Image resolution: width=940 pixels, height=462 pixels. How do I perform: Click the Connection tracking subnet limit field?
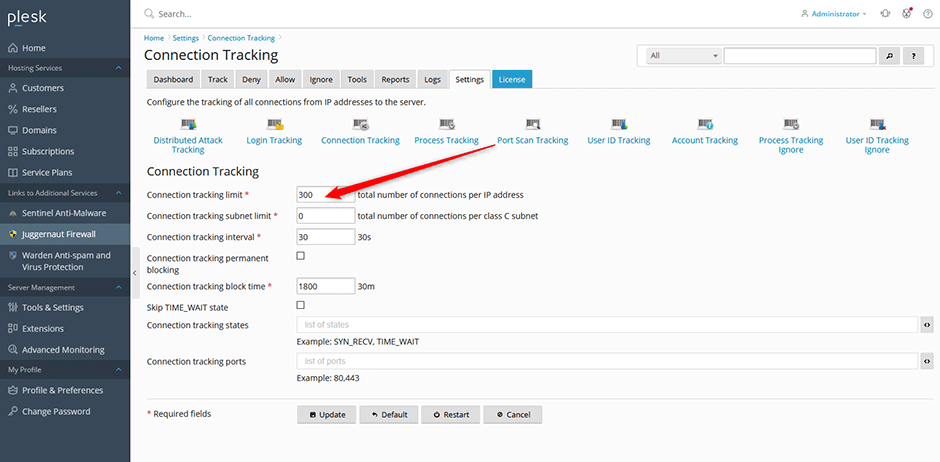pyautogui.click(x=326, y=216)
